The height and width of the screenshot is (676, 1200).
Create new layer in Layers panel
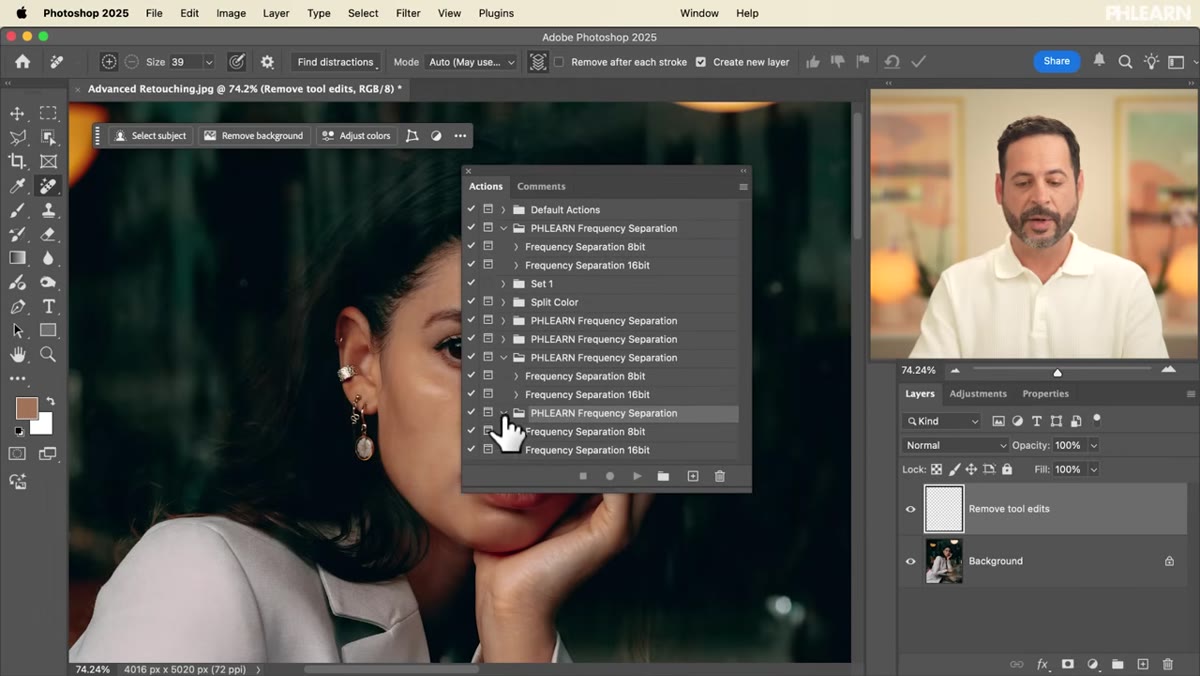1143,664
